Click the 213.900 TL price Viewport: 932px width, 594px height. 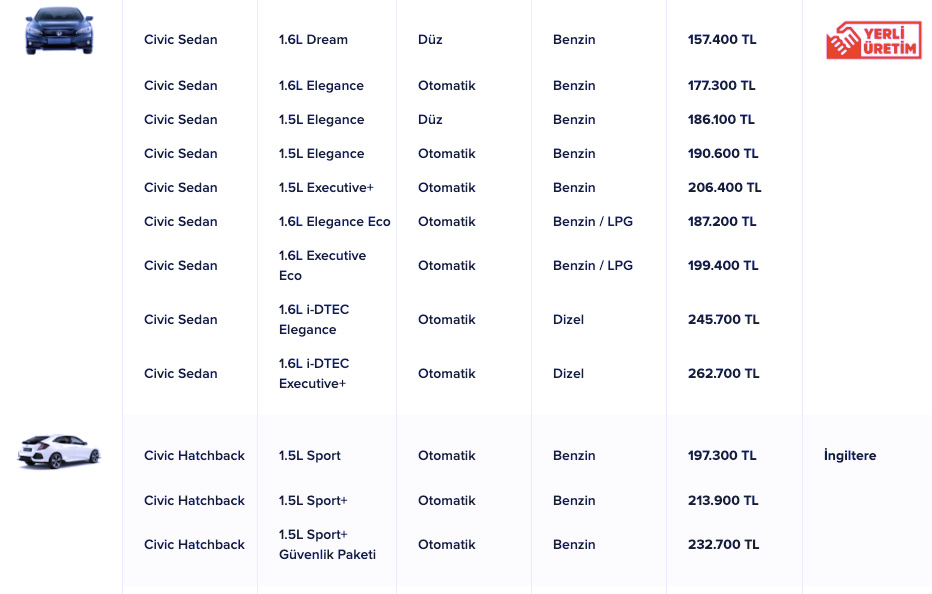[723, 501]
